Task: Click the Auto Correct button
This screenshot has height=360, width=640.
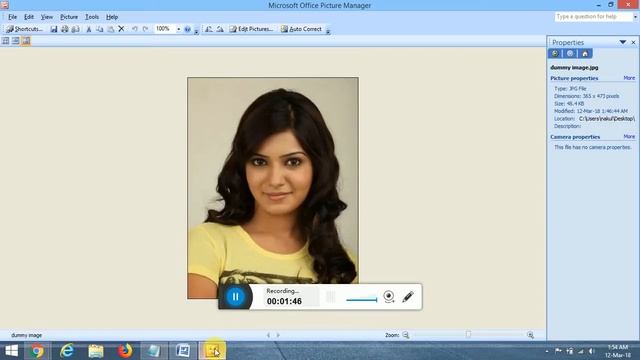Action: click(301, 29)
